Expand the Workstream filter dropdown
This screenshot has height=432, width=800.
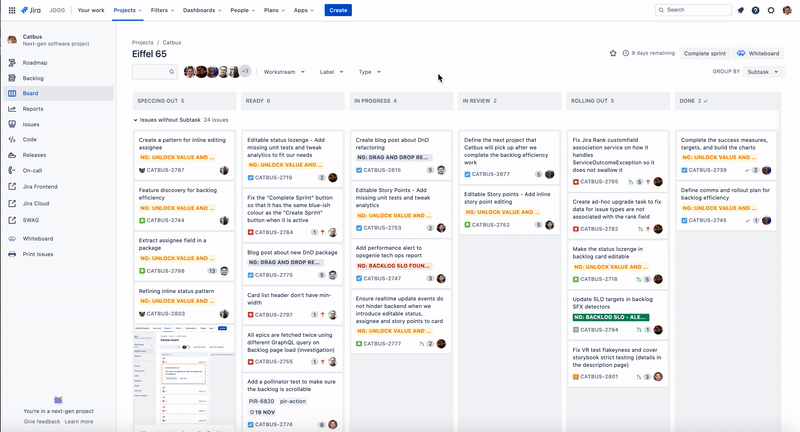click(284, 72)
